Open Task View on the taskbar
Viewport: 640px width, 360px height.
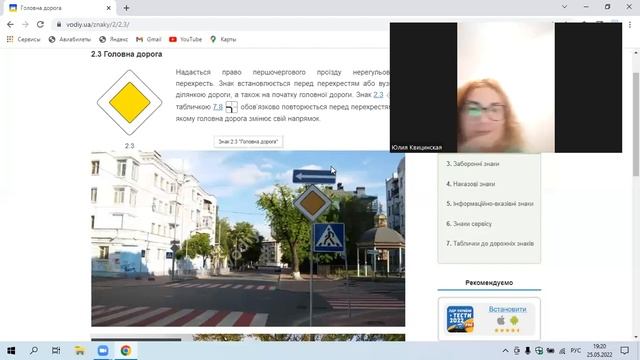pyautogui.click(x=56, y=351)
